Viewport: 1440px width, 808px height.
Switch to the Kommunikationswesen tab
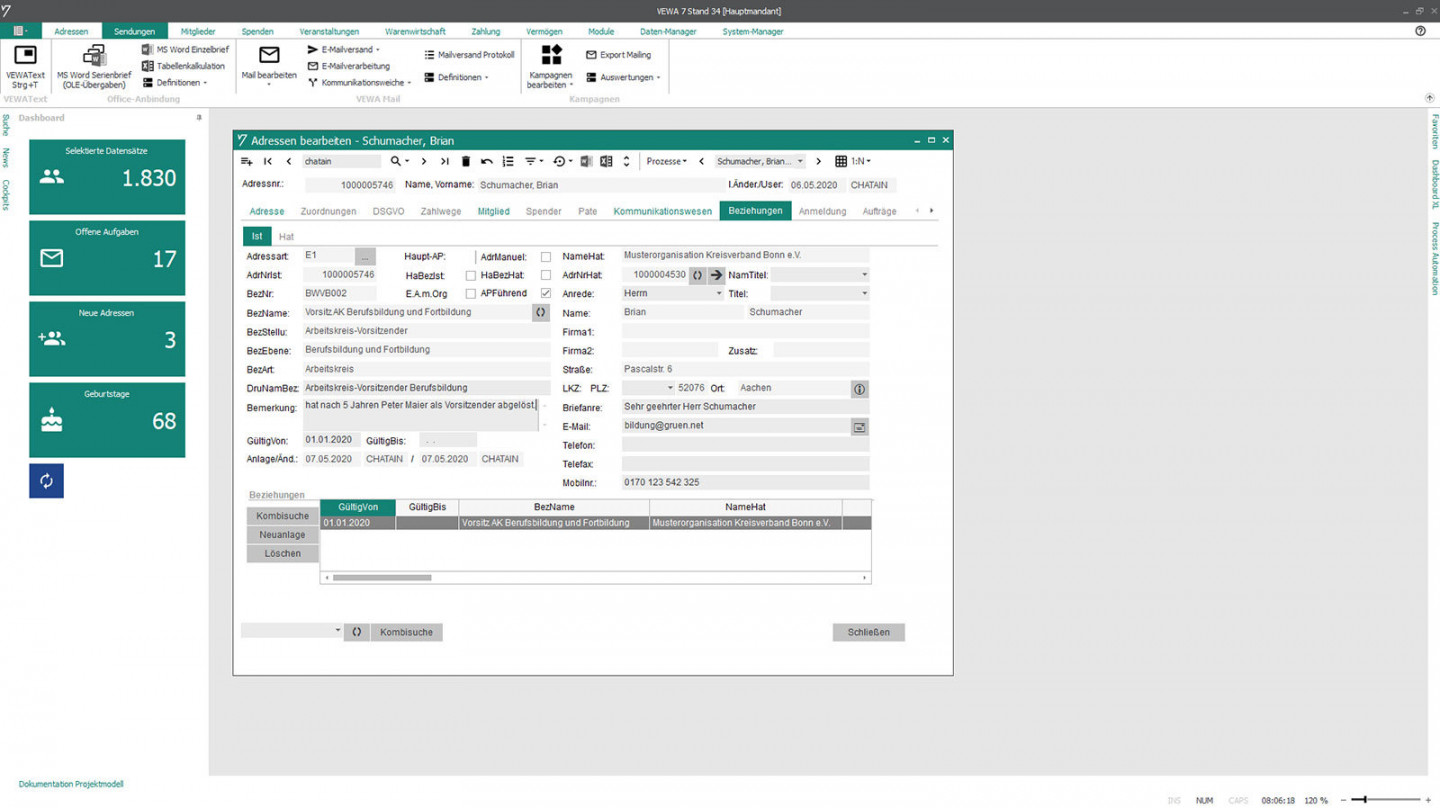tap(662, 211)
